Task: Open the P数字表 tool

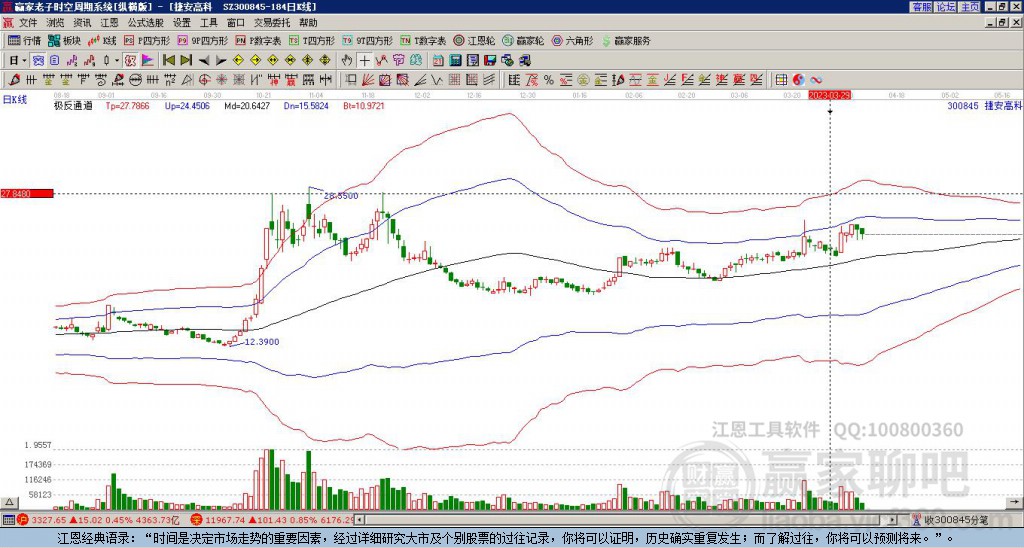Action: pyautogui.click(x=258, y=40)
